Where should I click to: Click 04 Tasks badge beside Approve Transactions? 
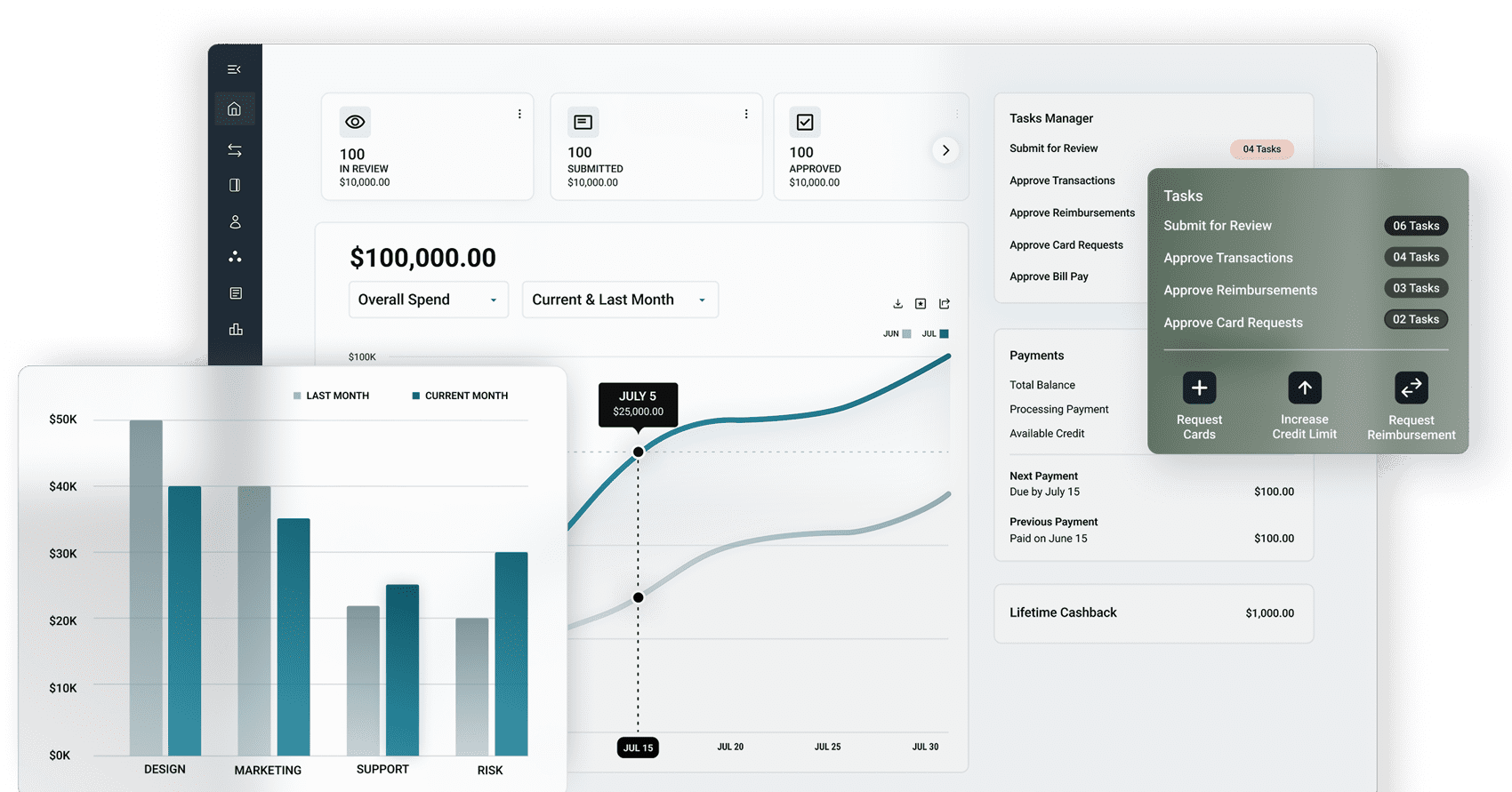pyautogui.click(x=1416, y=257)
